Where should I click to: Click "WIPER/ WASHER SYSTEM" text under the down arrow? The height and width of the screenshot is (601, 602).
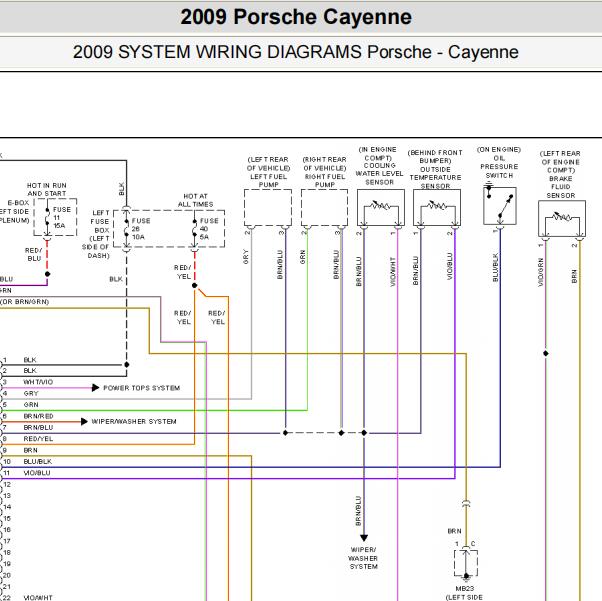(x=364, y=558)
